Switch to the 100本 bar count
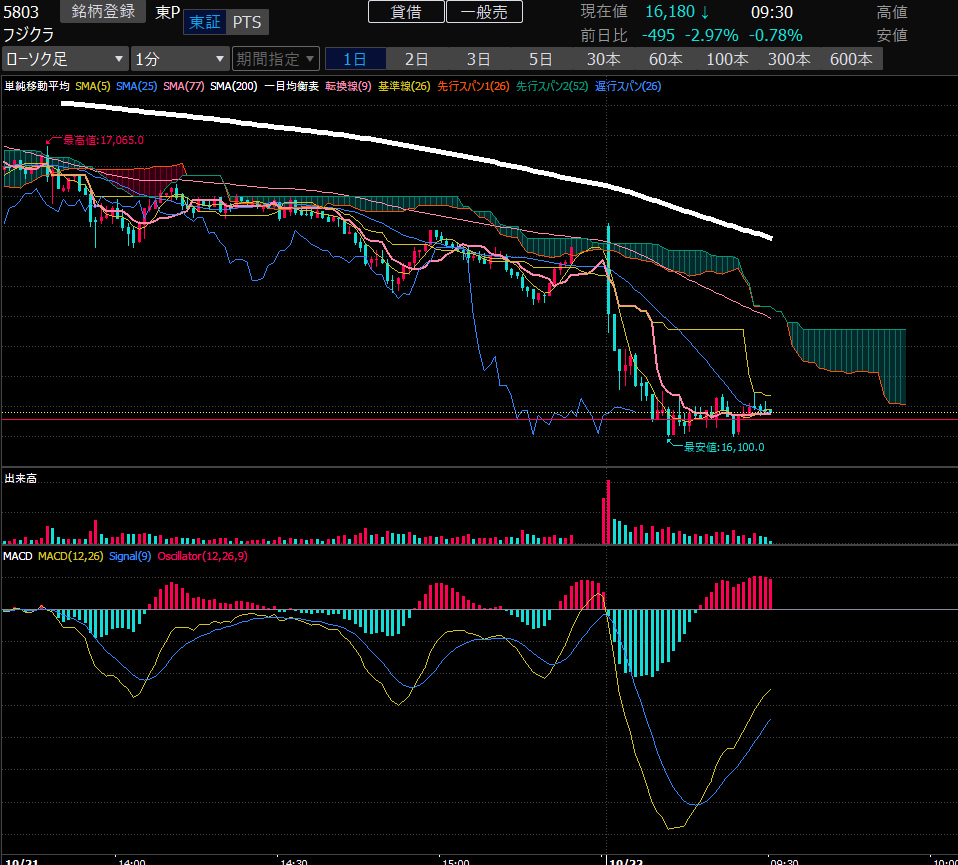This screenshot has width=958, height=865. (x=727, y=59)
